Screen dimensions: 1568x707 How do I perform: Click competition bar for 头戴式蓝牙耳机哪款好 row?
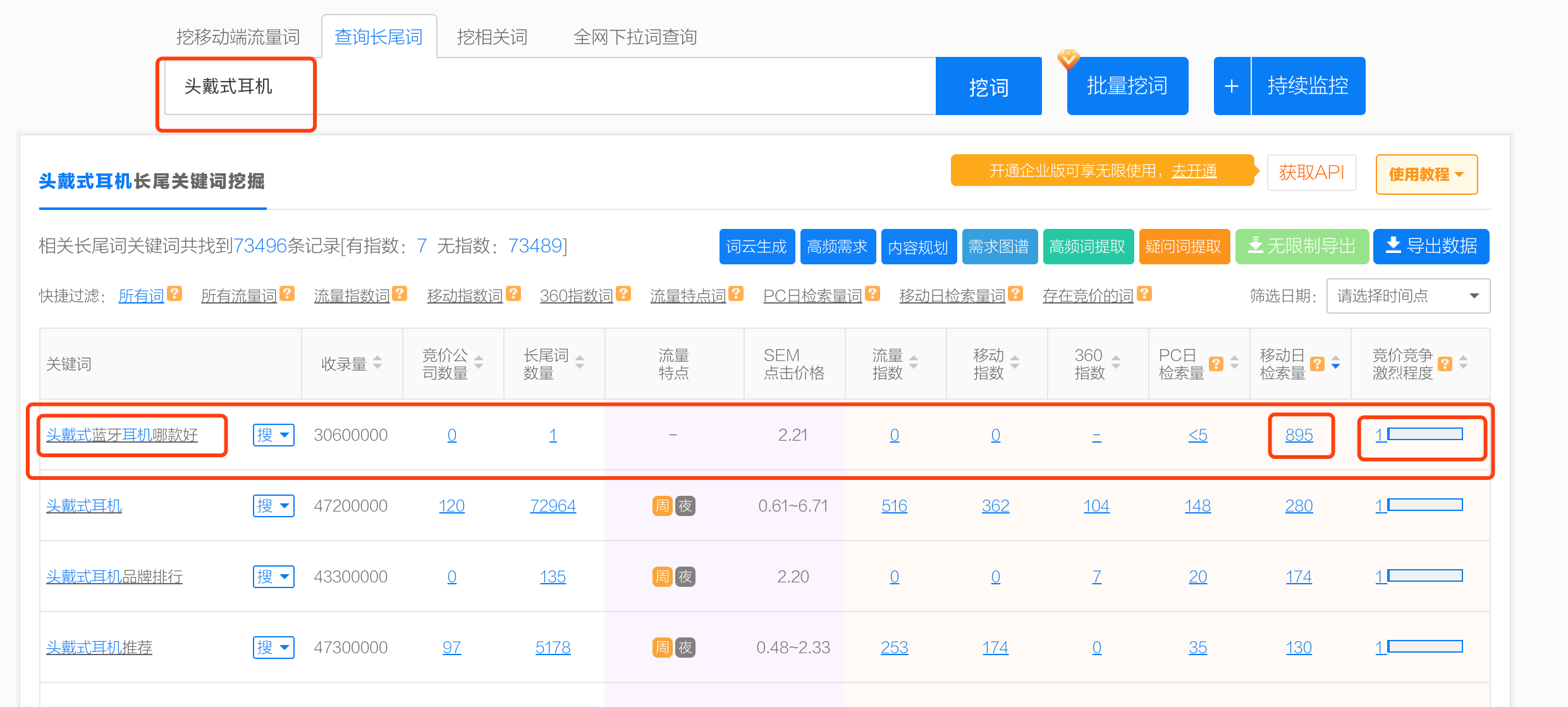tap(1425, 434)
